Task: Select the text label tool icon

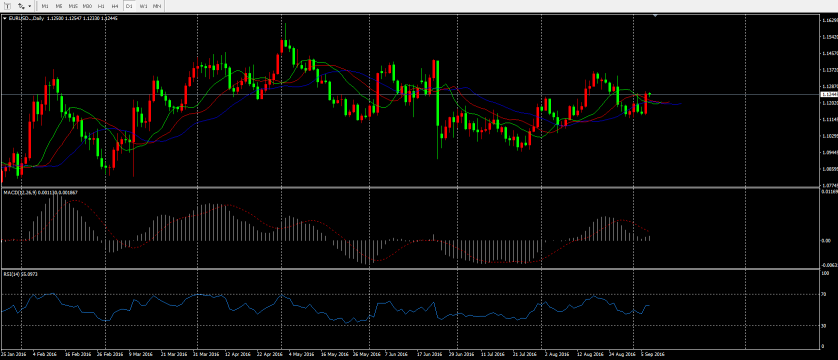Action: (7, 6)
